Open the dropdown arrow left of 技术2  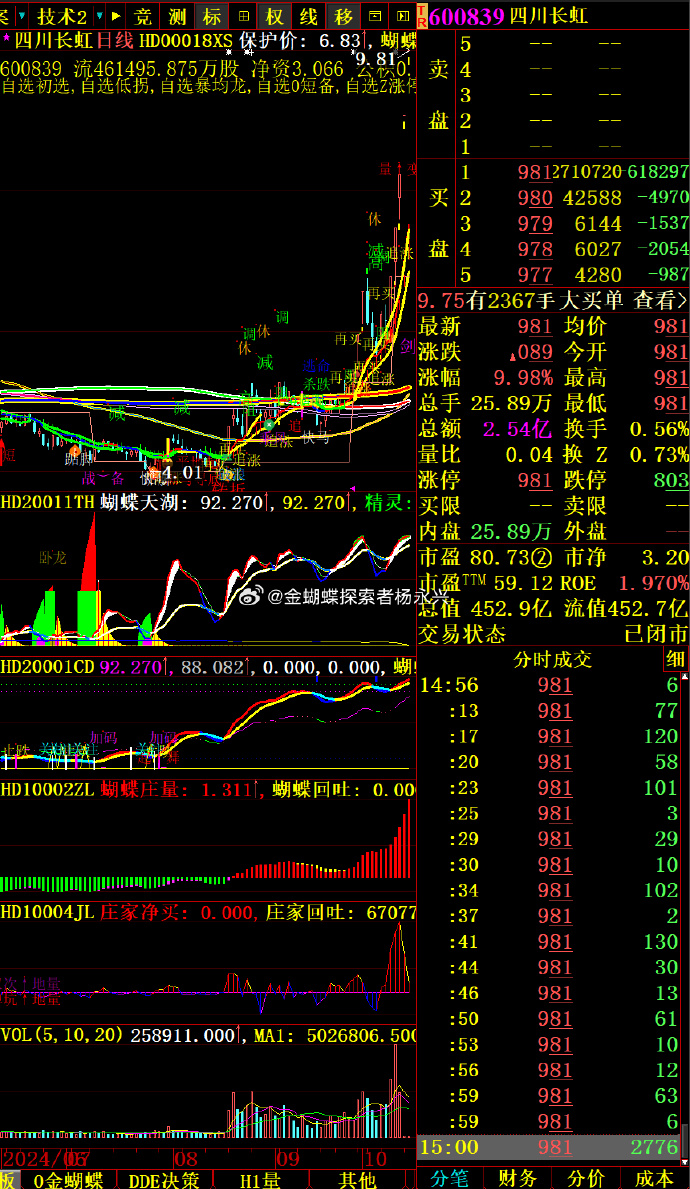point(21,14)
